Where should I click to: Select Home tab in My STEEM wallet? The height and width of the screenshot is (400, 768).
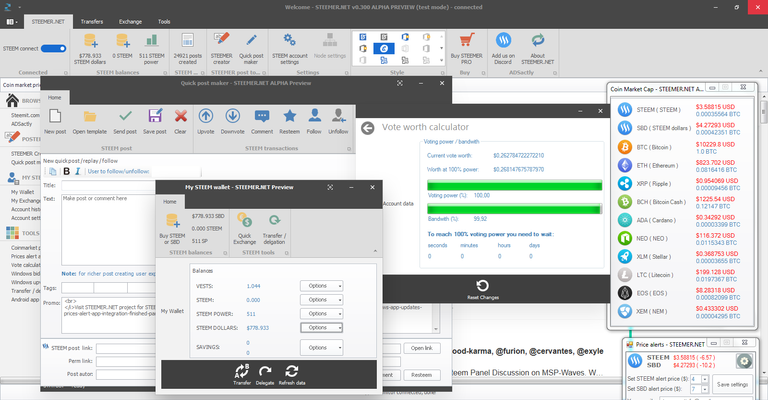[x=170, y=202]
